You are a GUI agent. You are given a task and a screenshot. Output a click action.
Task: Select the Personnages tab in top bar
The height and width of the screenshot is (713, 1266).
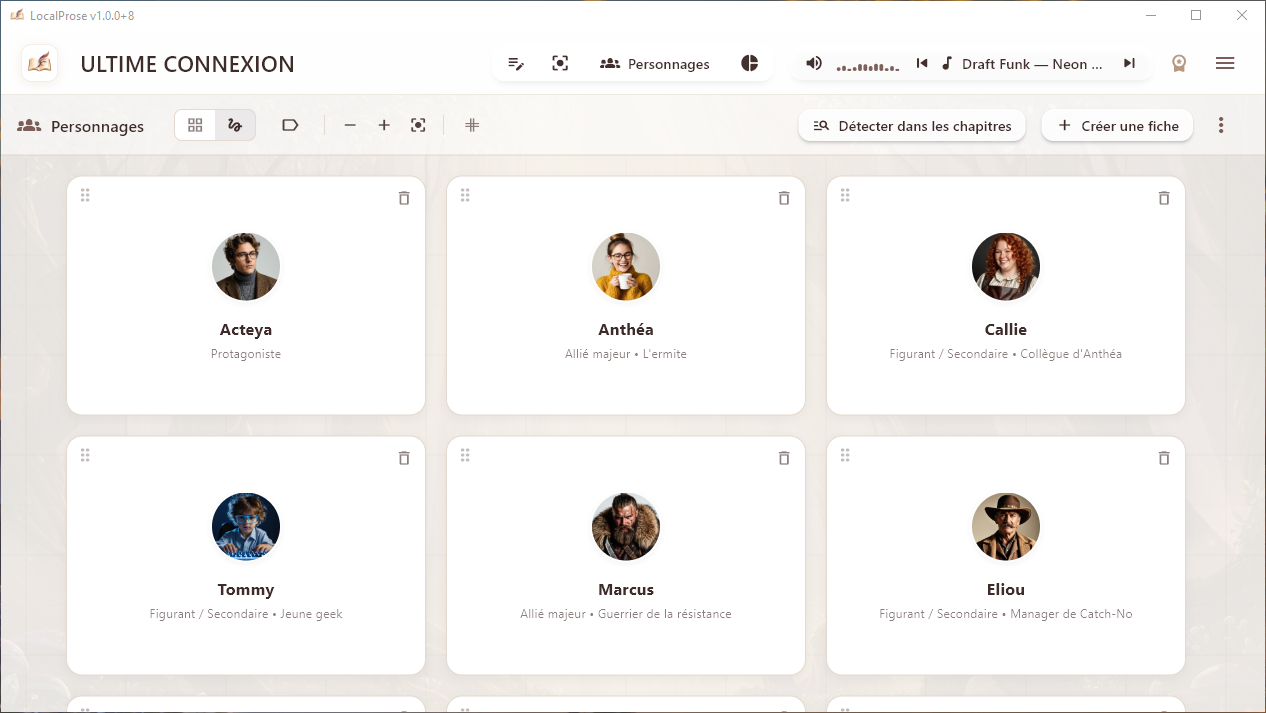[x=655, y=64]
